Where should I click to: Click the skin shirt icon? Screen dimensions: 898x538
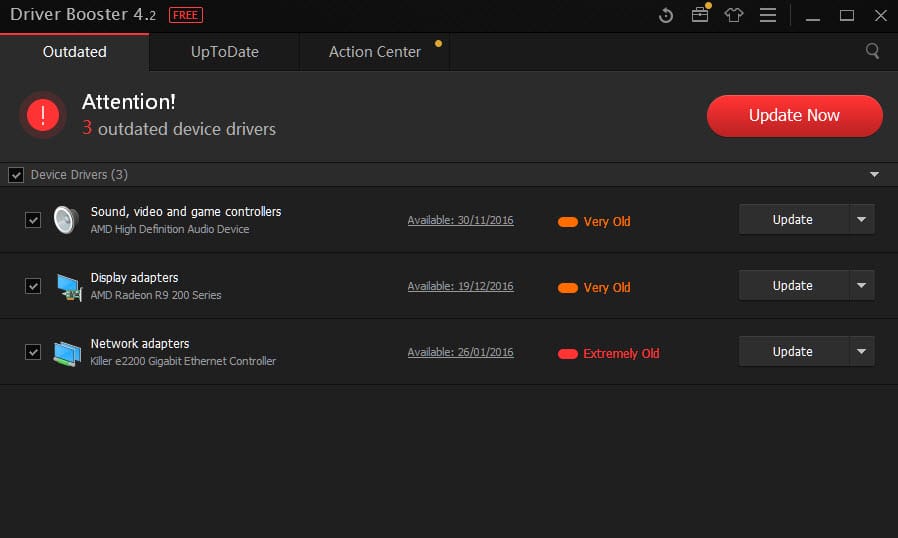734,16
